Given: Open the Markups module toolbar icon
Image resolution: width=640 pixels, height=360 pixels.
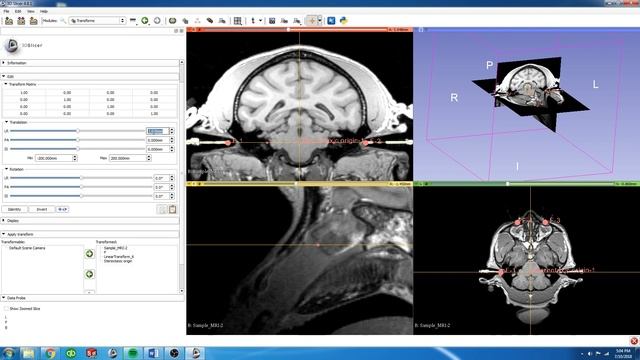Looking at the screenshot, I should point(210,21).
